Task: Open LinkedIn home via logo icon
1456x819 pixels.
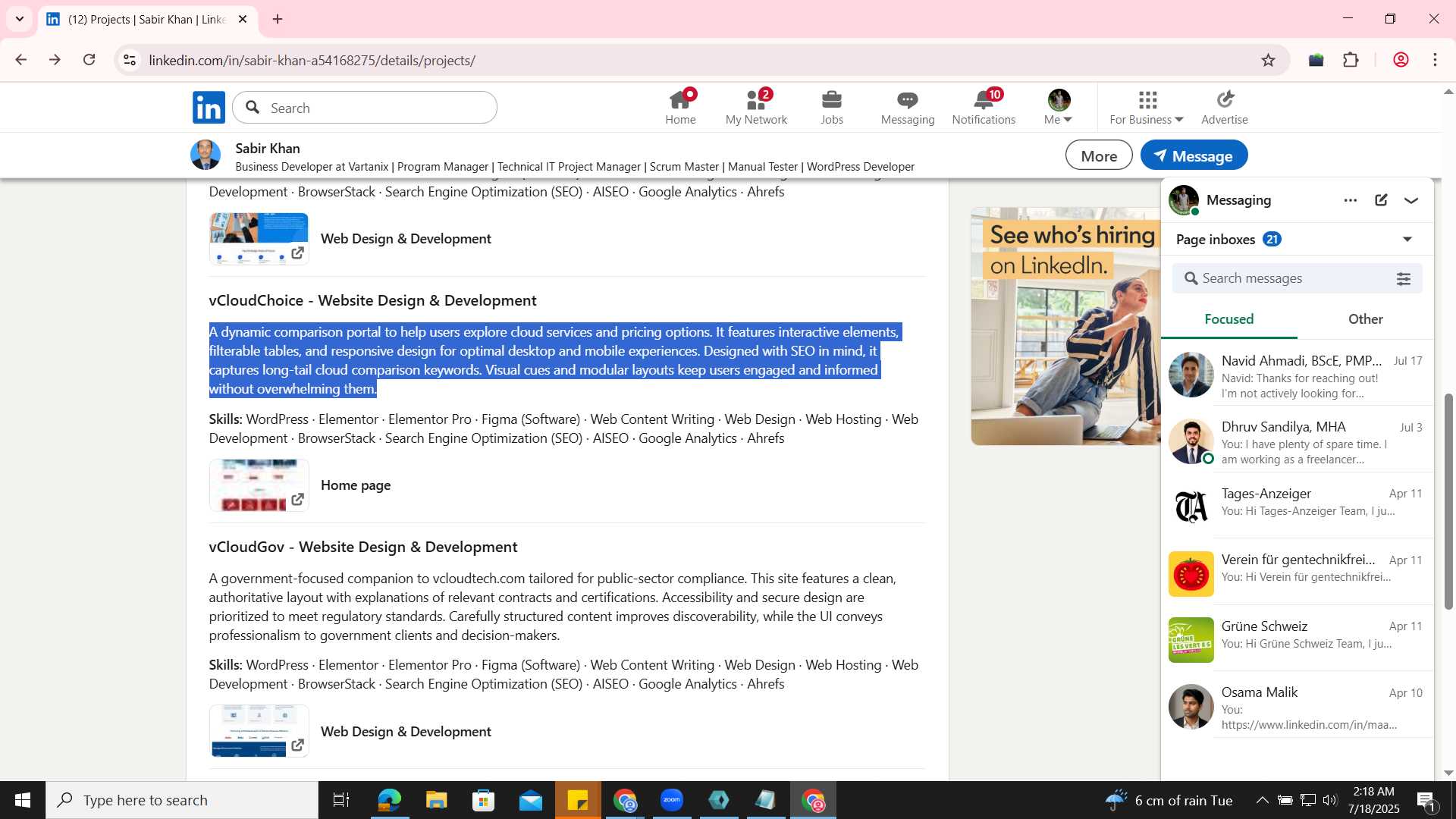Action: coord(209,108)
